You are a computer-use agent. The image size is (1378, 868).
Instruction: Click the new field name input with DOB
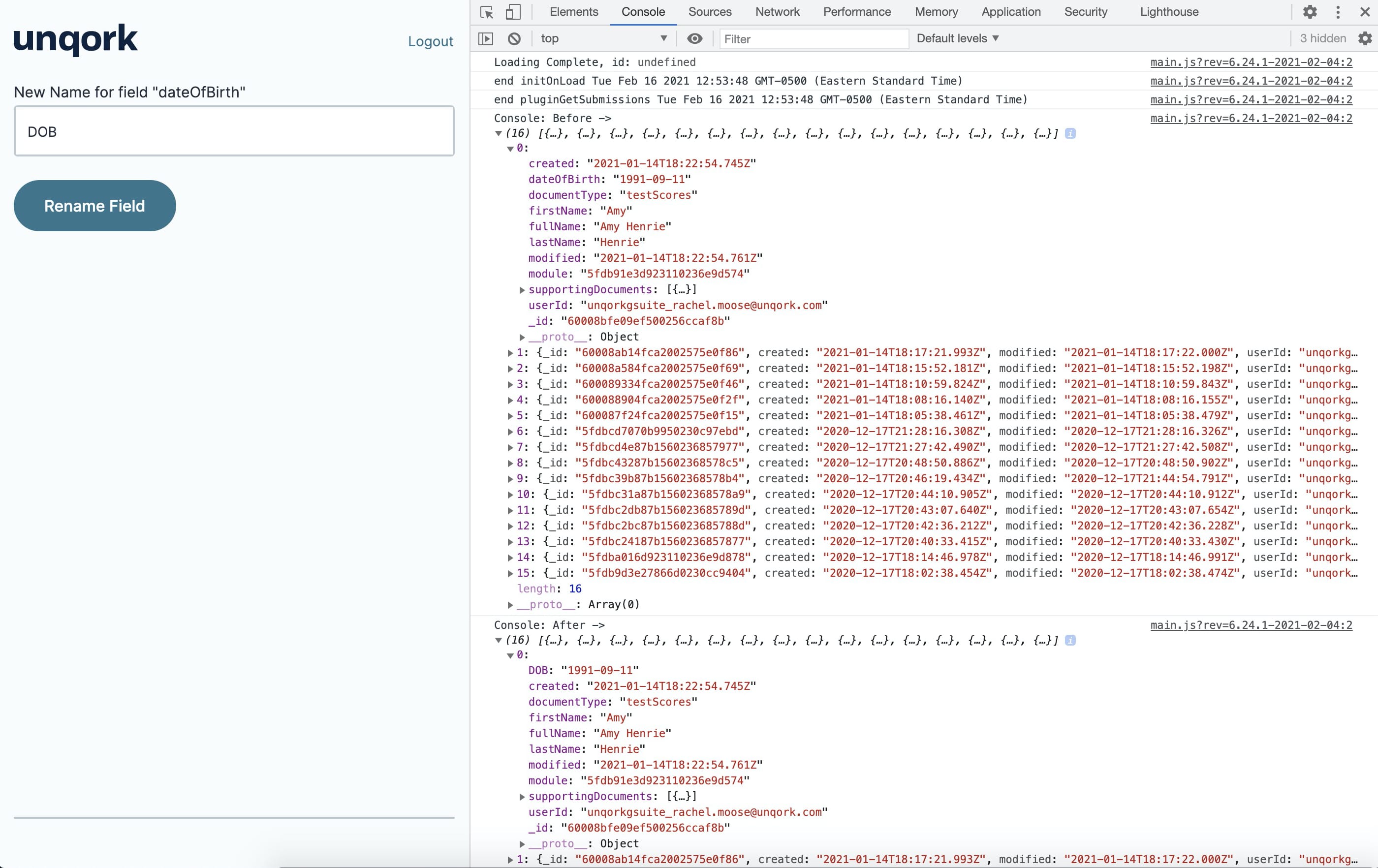click(234, 131)
